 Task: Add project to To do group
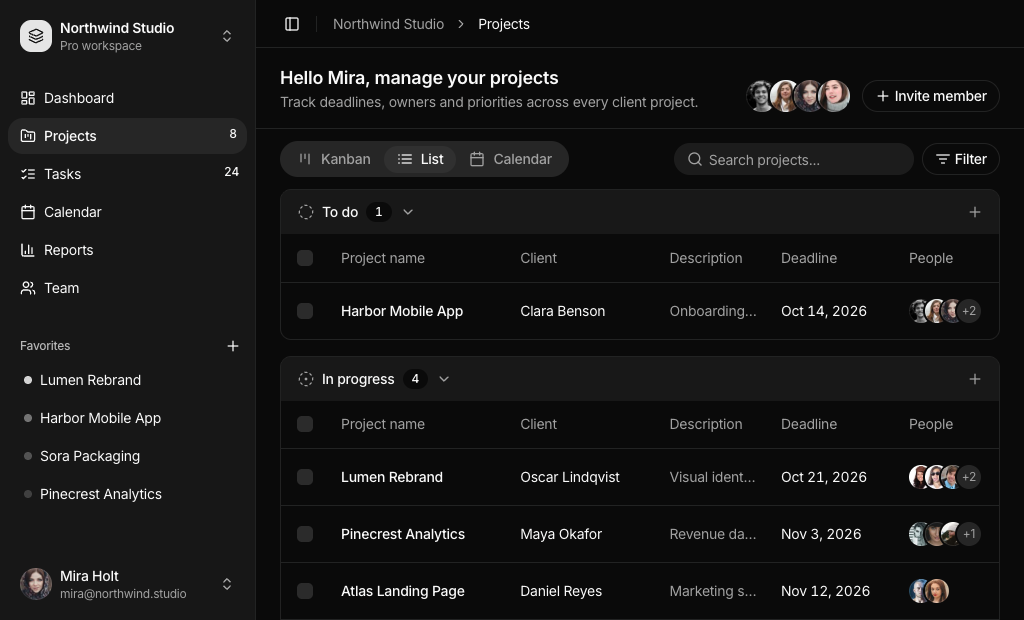pos(974,212)
